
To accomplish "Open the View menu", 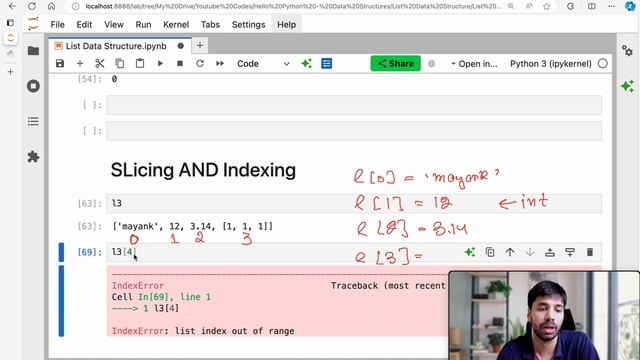I will coord(114,24).
